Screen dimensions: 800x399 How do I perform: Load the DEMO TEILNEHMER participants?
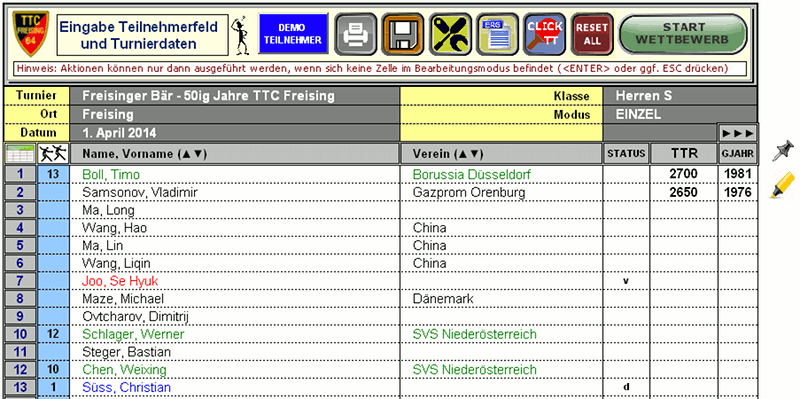pyautogui.click(x=293, y=34)
